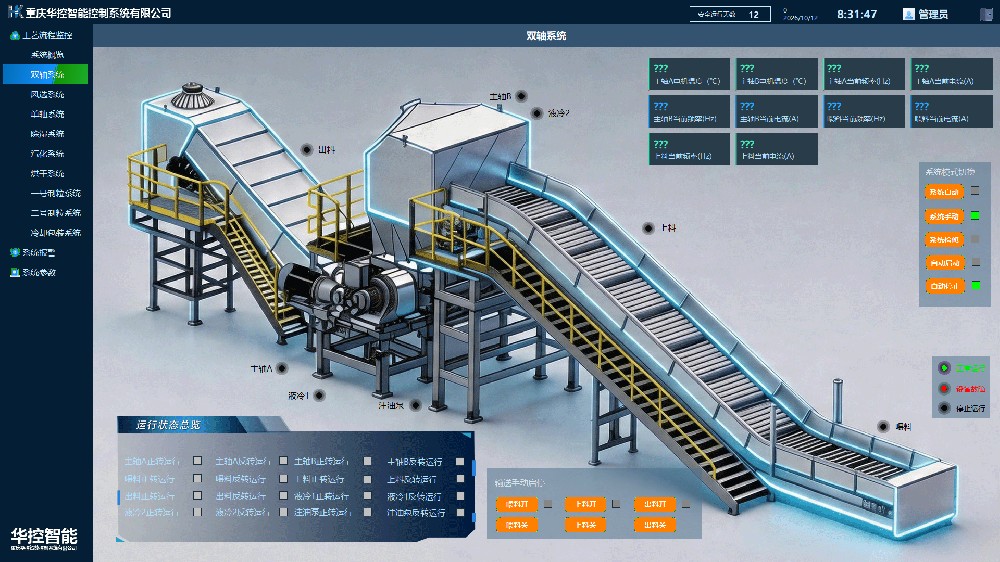Toggle the 出料正转运行 status box
Image resolution: width=1000 pixels, height=562 pixels.
[198, 496]
